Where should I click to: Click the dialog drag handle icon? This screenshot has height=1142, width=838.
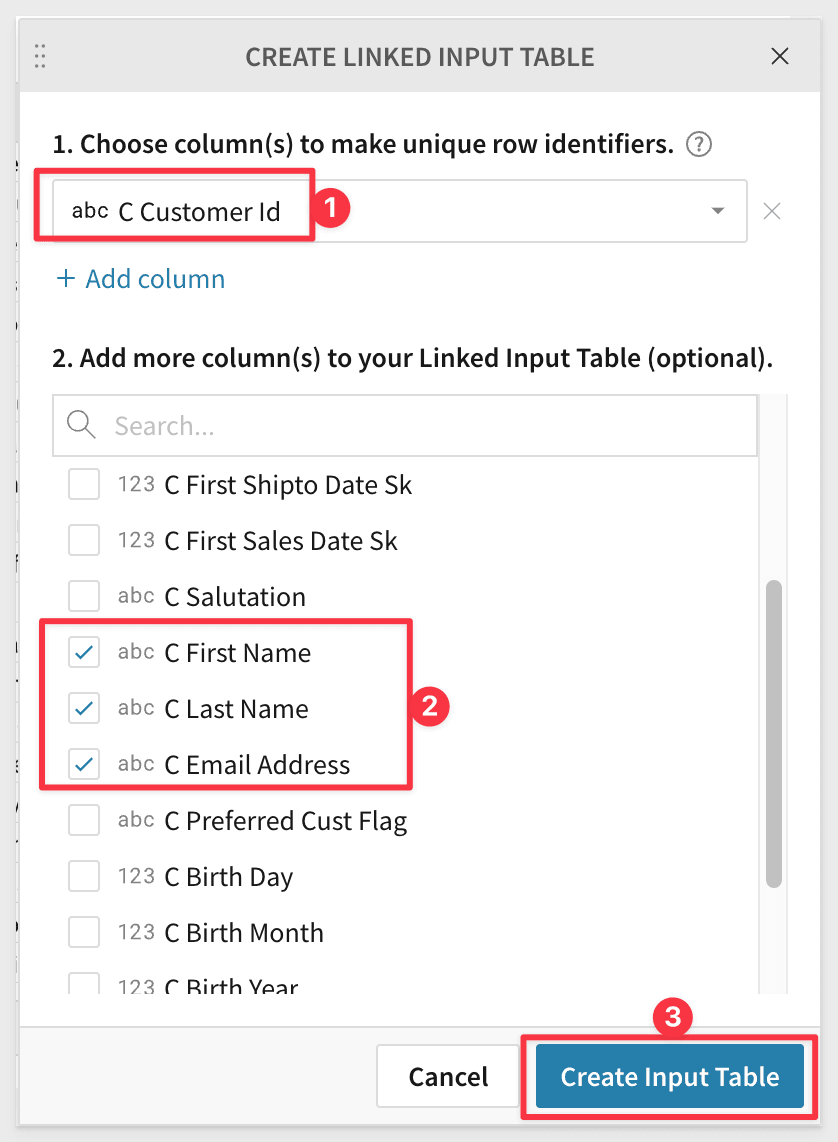click(40, 56)
